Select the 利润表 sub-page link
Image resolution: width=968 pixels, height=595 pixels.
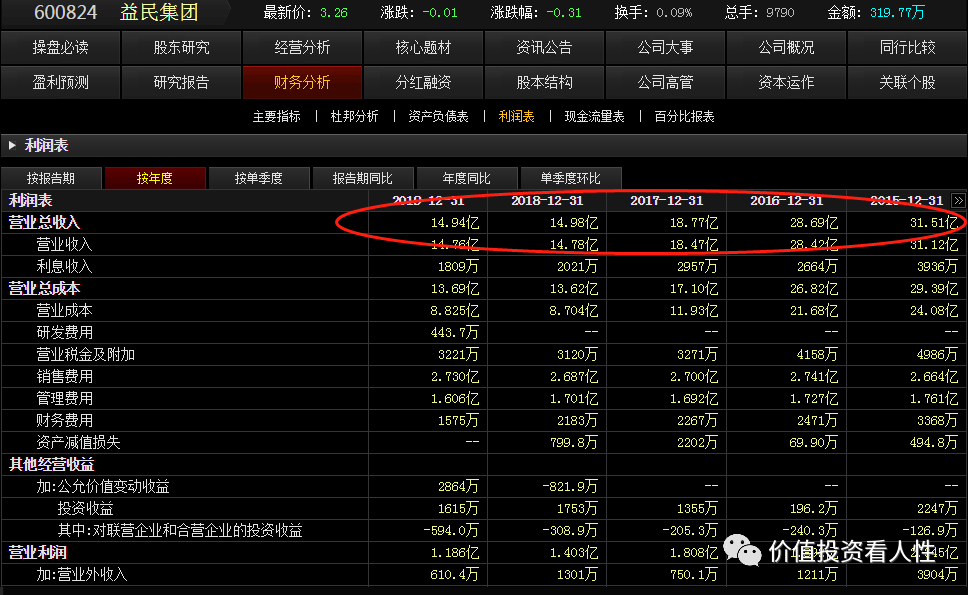516,117
